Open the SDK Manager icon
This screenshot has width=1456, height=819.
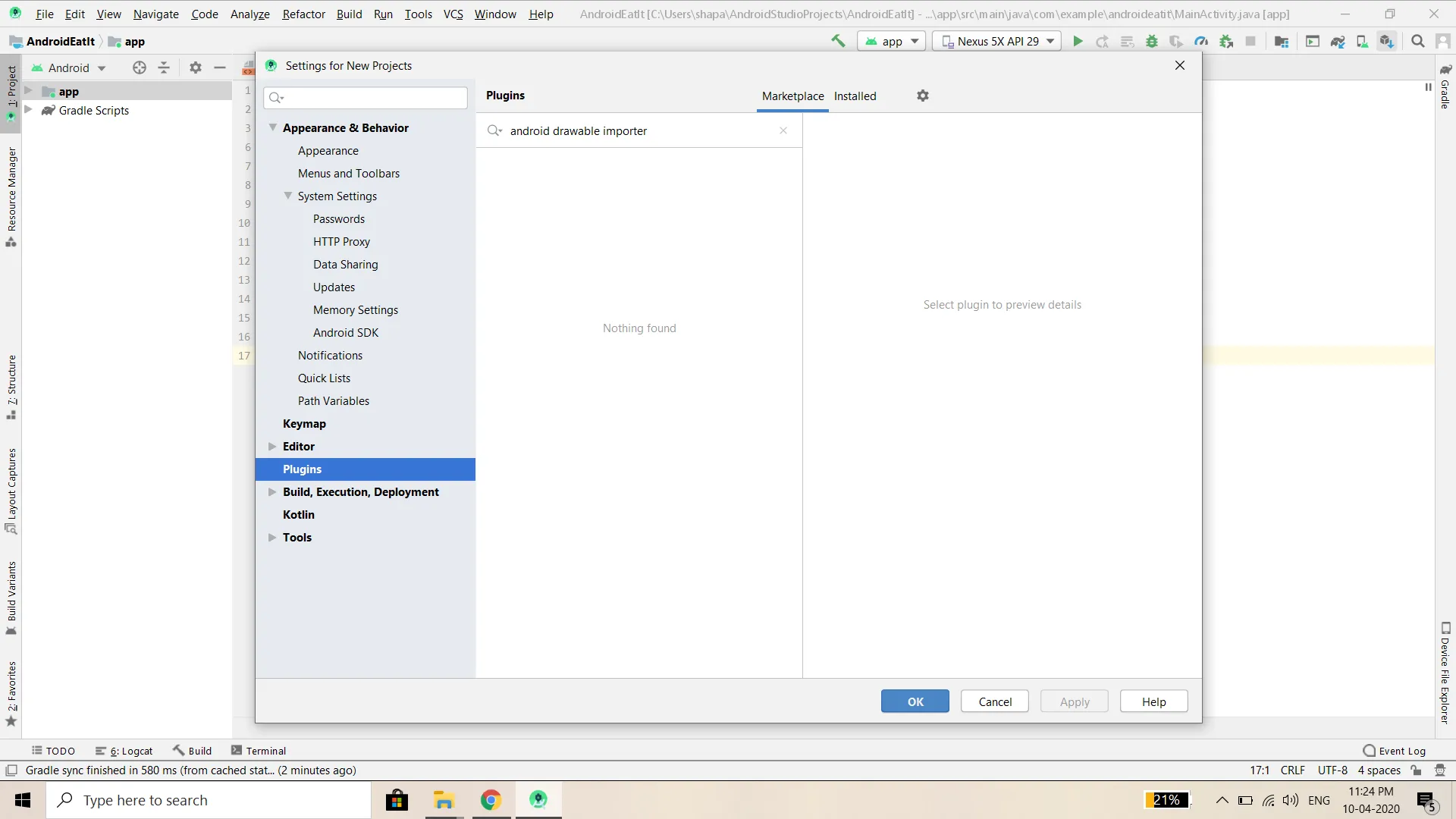click(1386, 41)
